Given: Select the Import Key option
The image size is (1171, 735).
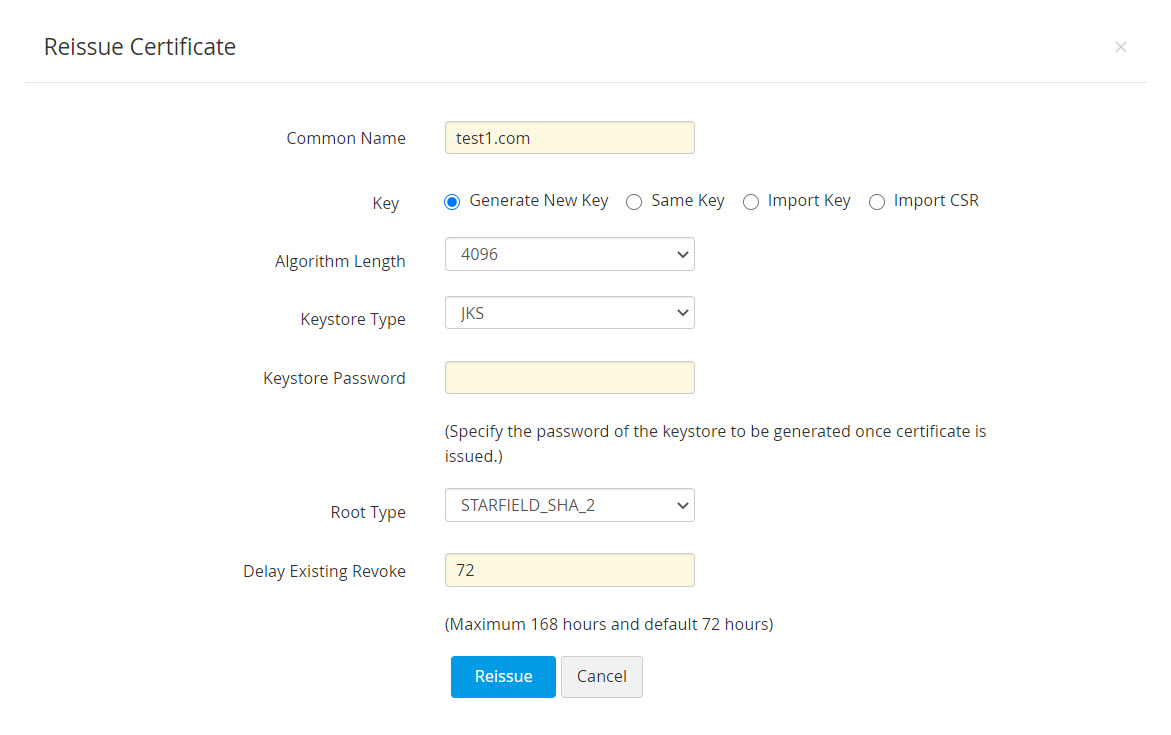Looking at the screenshot, I should (751, 202).
